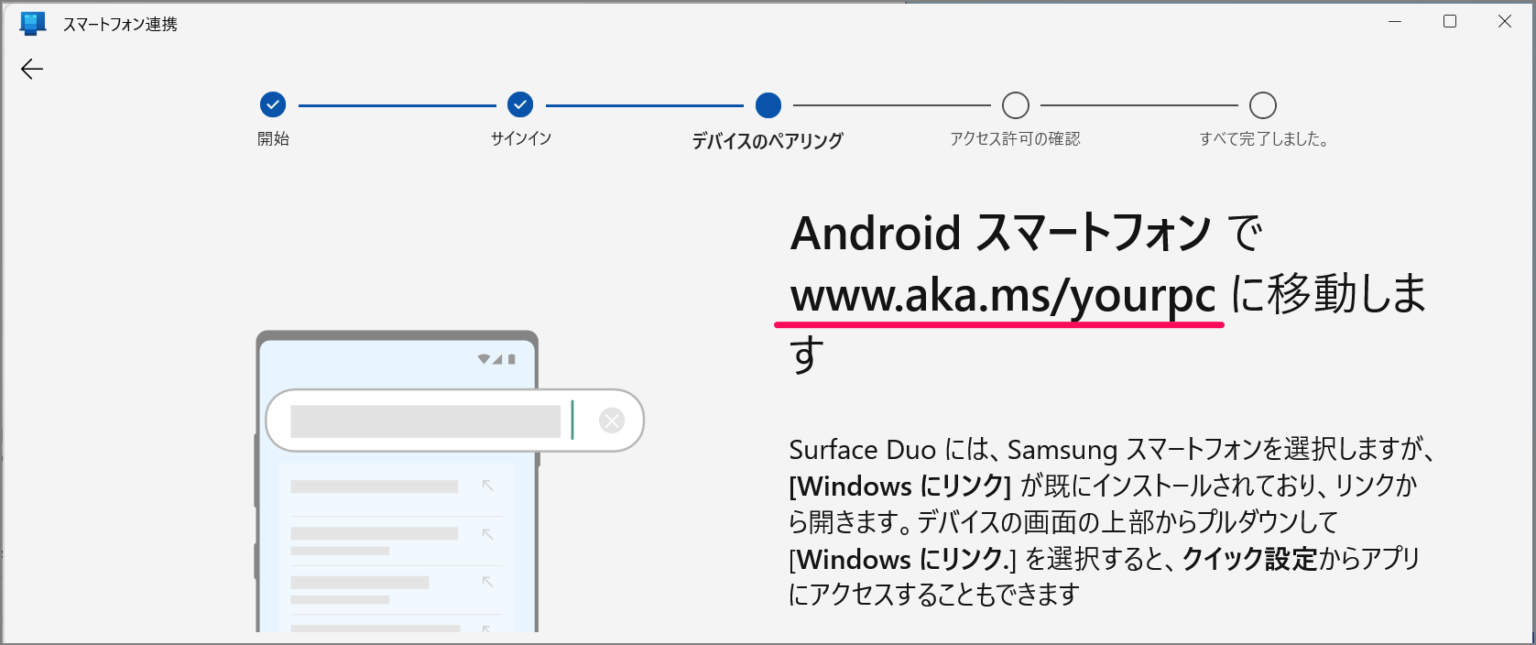Viewport: 1536px width, 645px height.
Task: Select the filled circle above デバイスのペアリング
Action: (x=767, y=105)
